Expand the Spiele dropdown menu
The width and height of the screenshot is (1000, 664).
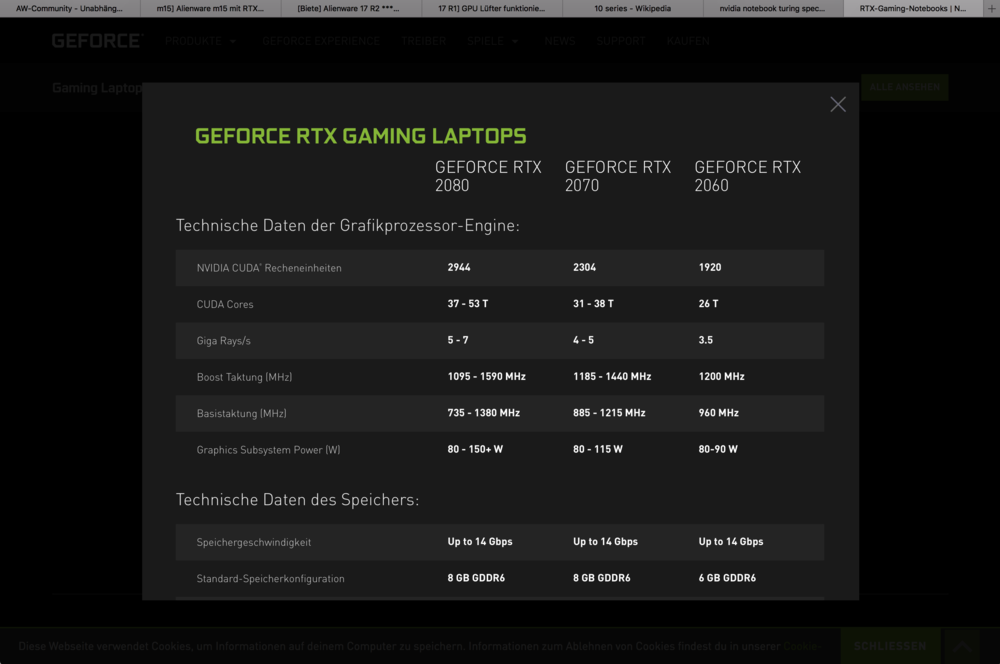493,41
